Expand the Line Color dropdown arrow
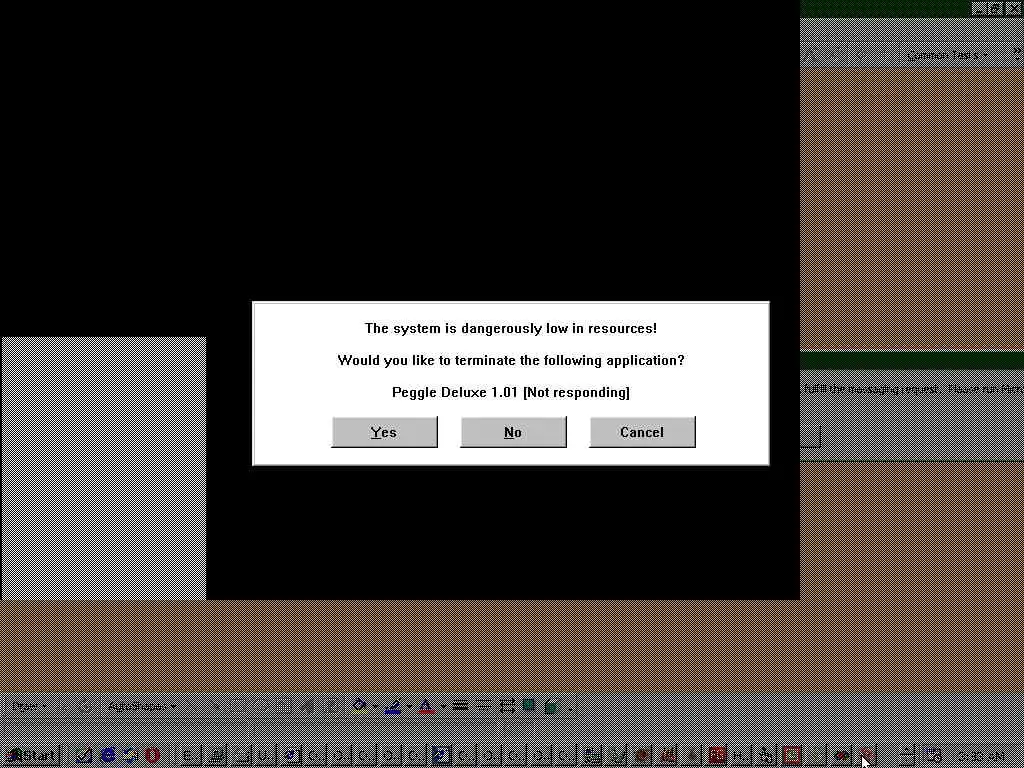The width and height of the screenshot is (1024, 768). pos(409,707)
